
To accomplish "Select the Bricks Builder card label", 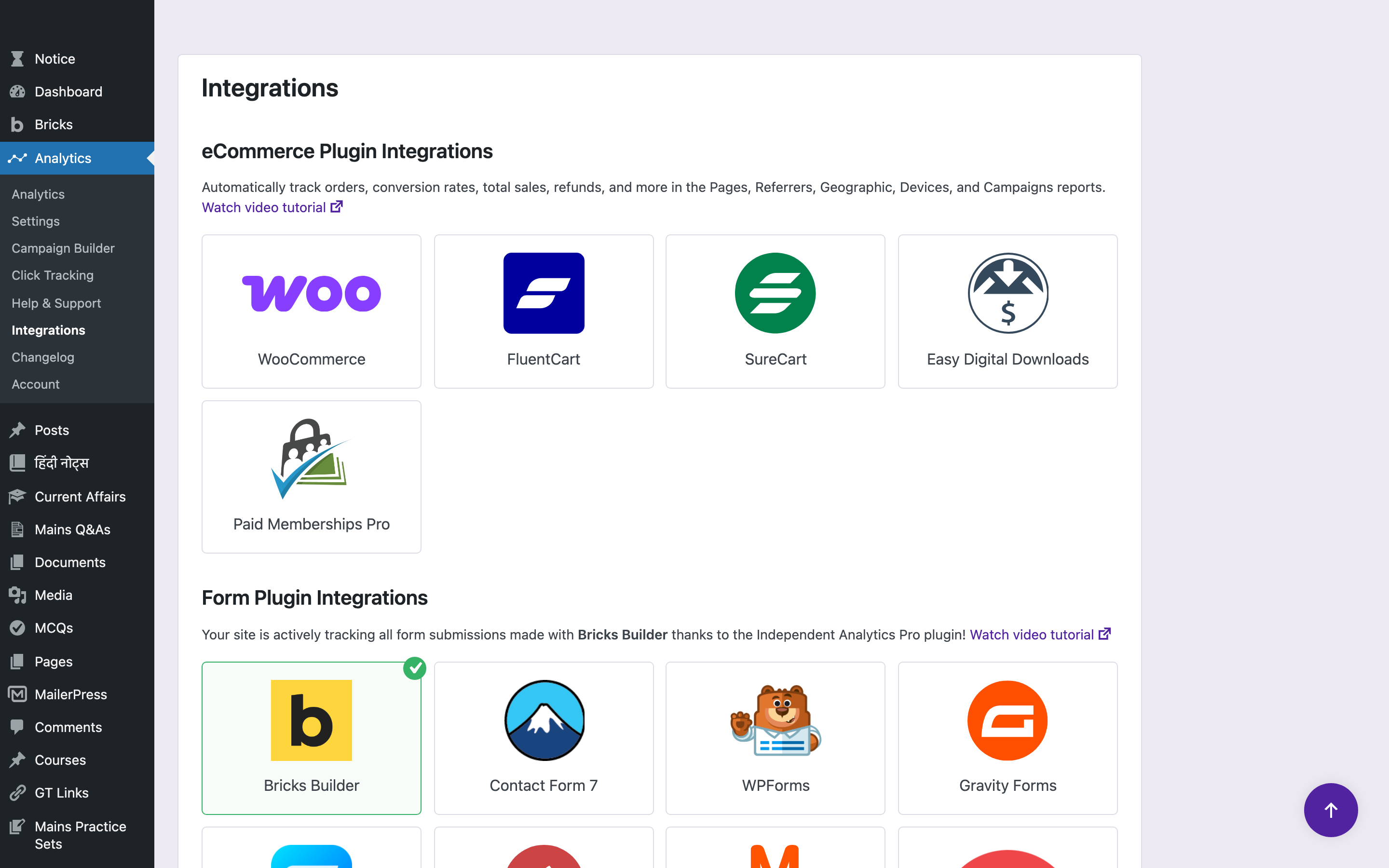I will pyautogui.click(x=311, y=785).
